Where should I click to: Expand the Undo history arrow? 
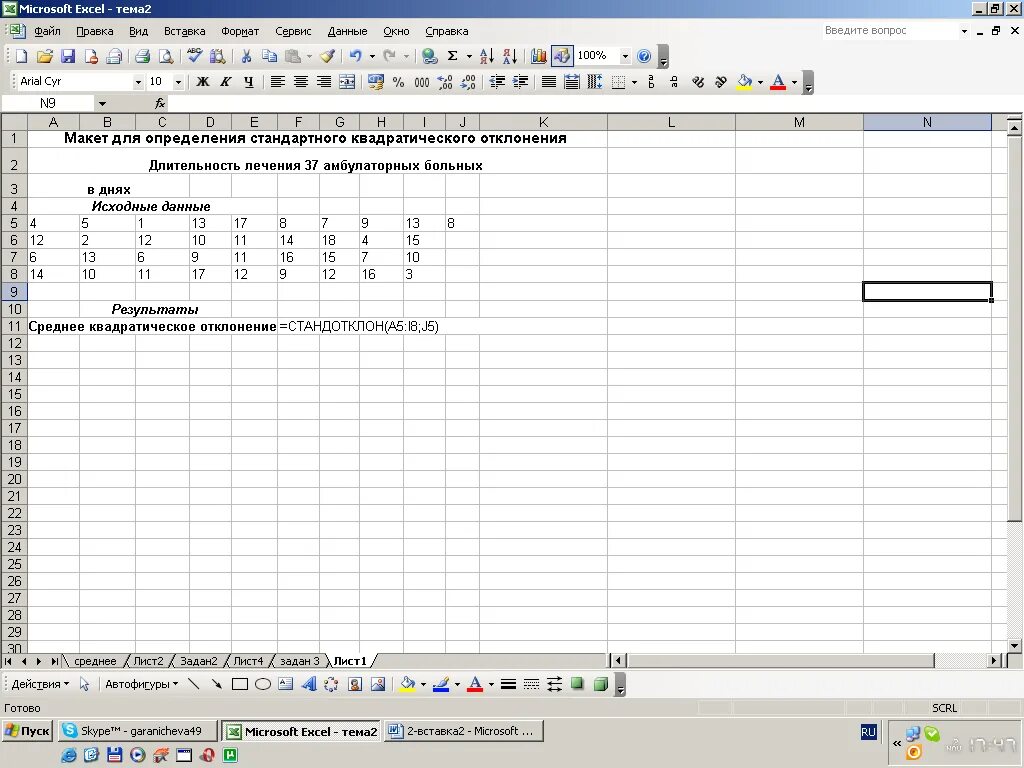click(x=372, y=56)
